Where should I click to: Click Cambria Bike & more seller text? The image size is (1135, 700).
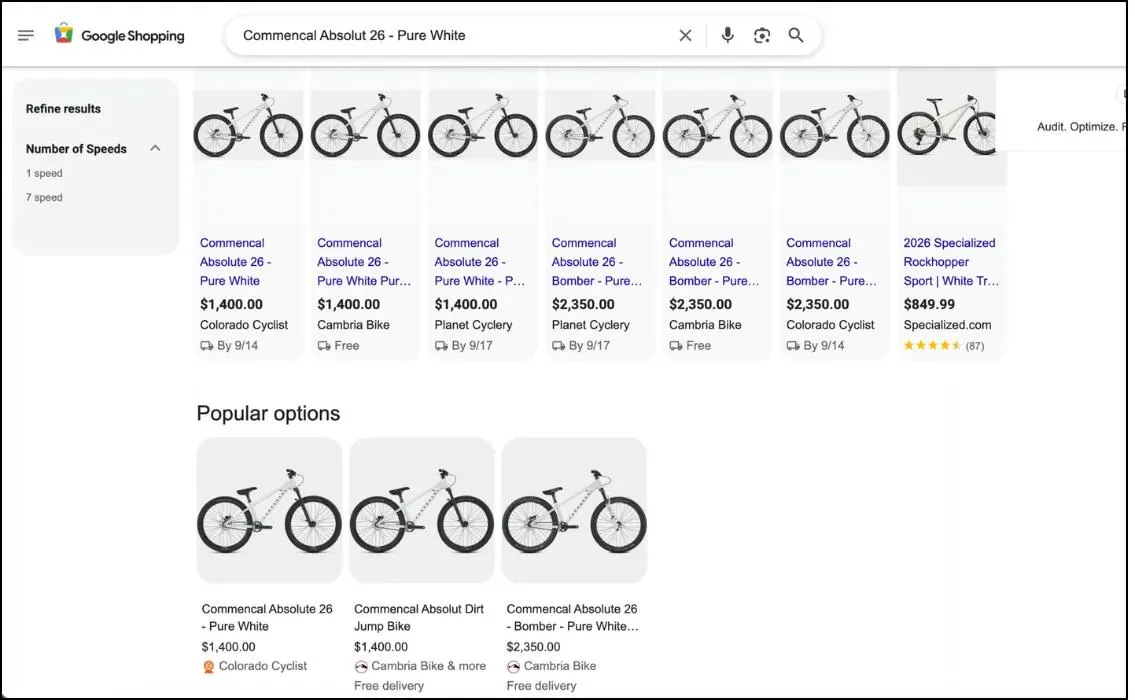(429, 666)
